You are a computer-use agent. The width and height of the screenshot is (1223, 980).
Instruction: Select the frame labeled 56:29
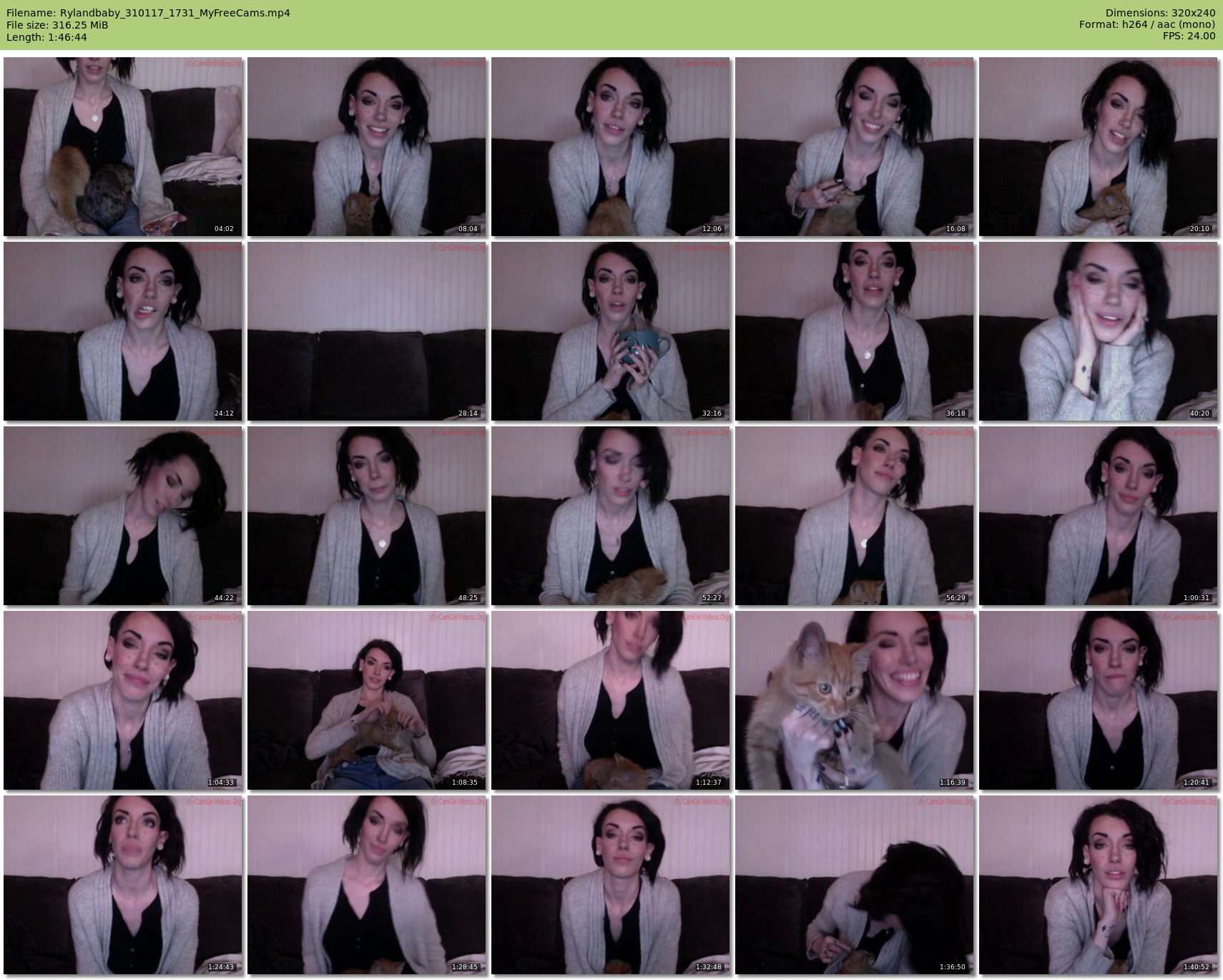tap(855, 516)
